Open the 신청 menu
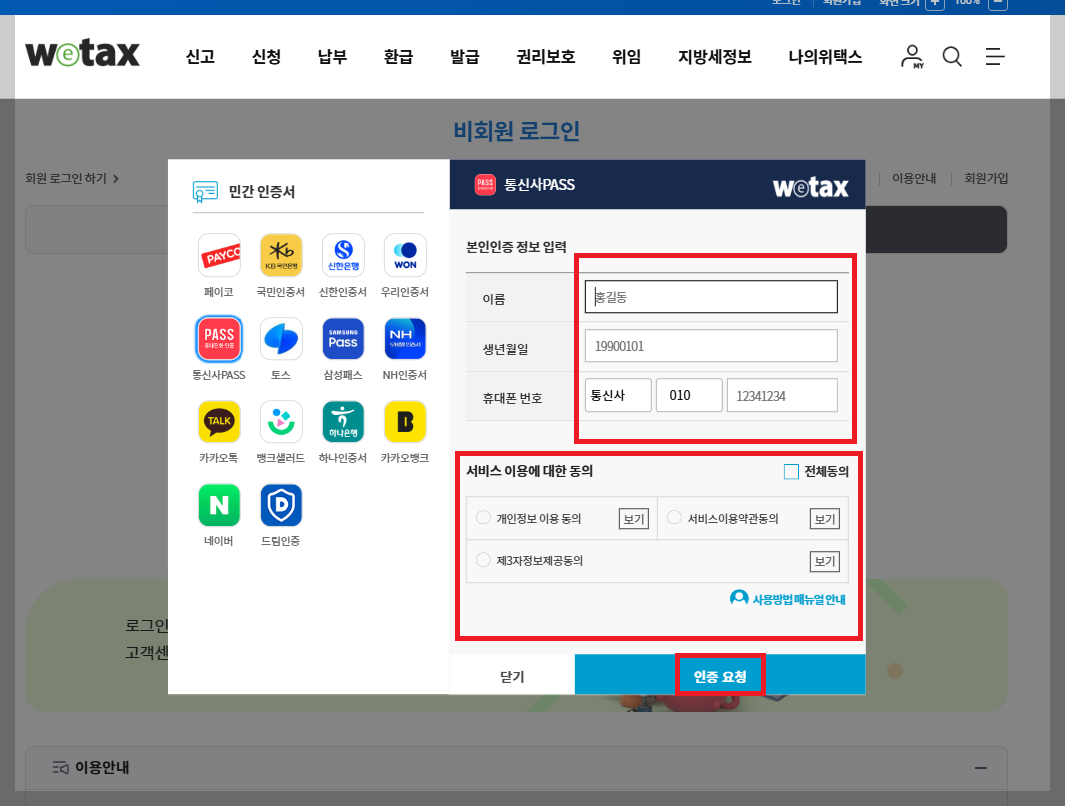The height and width of the screenshot is (806, 1065). click(x=266, y=56)
